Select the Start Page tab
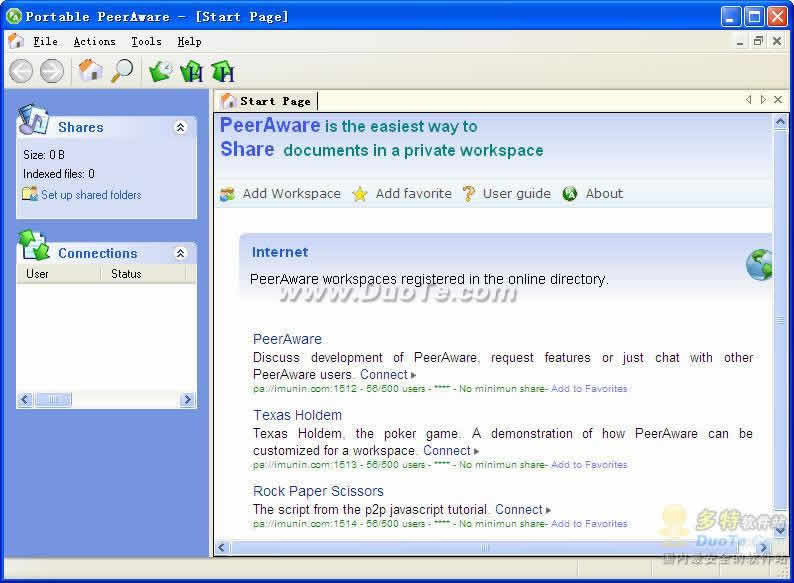Screen dimensions: 794x583 268,101
